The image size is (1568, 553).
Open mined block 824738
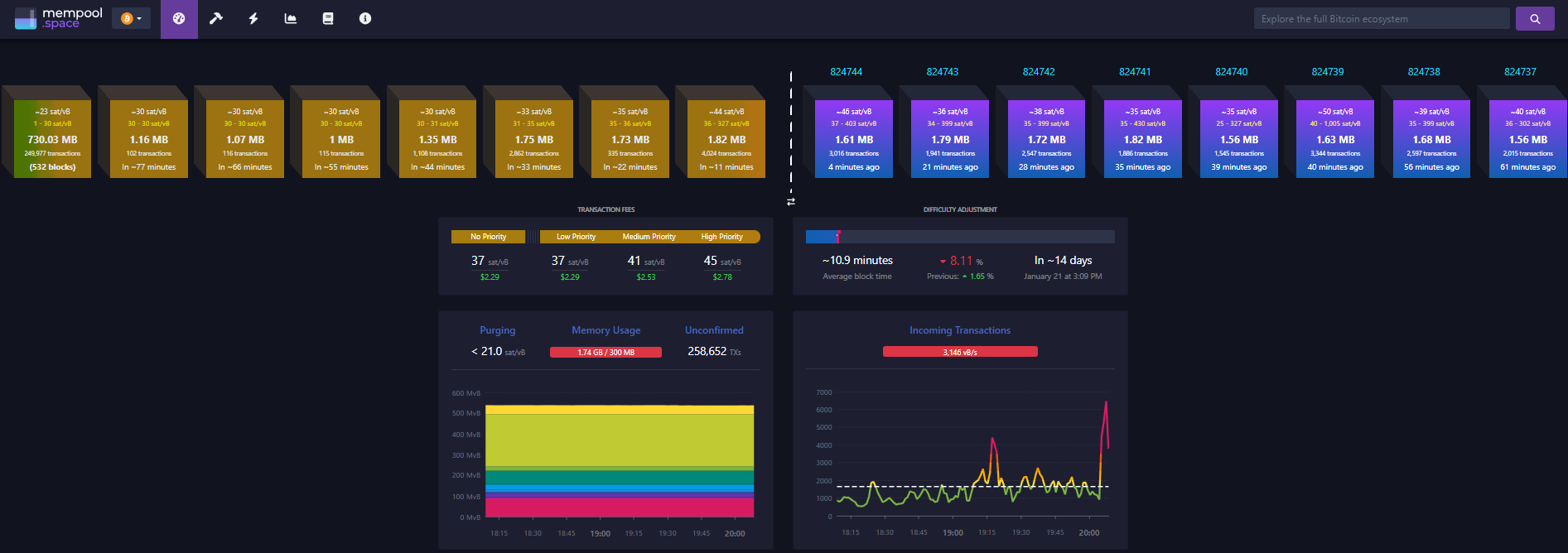1431,139
